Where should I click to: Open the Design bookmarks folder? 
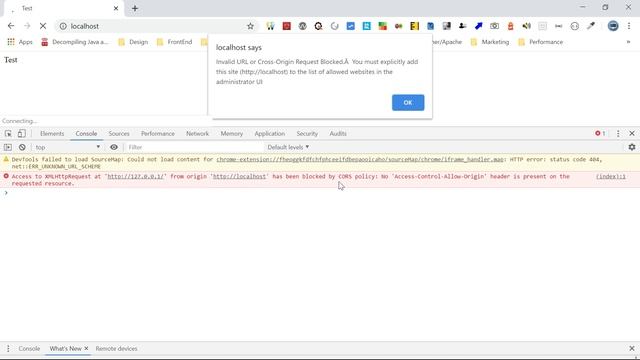pyautogui.click(x=133, y=42)
